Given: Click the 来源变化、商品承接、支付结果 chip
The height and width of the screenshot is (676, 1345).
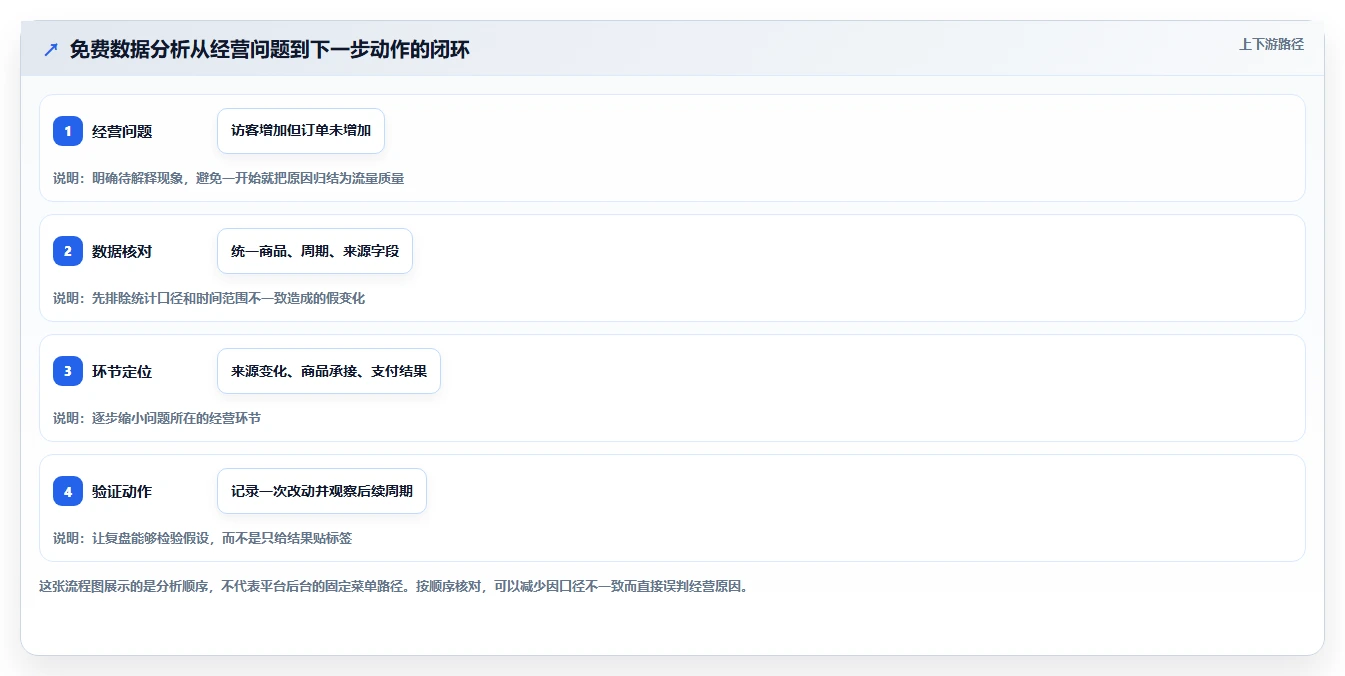Looking at the screenshot, I should tap(329, 371).
